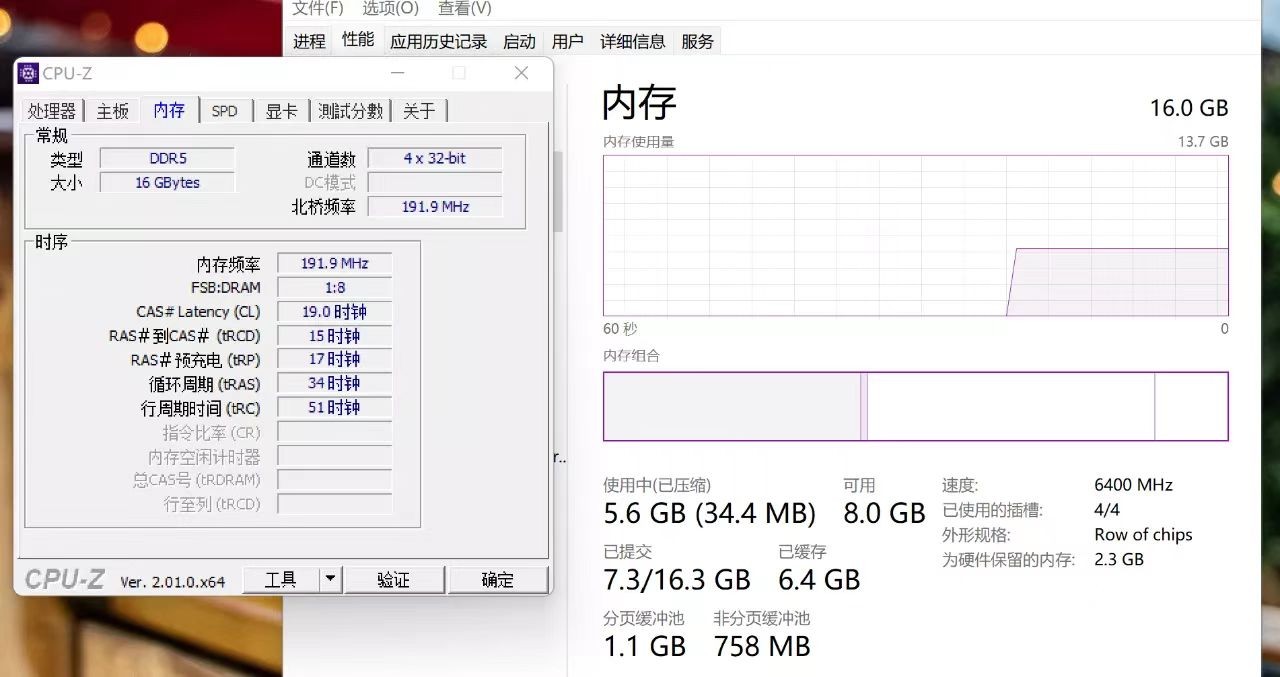
Task: Click the tRC value 51 时钟
Action: click(334, 407)
